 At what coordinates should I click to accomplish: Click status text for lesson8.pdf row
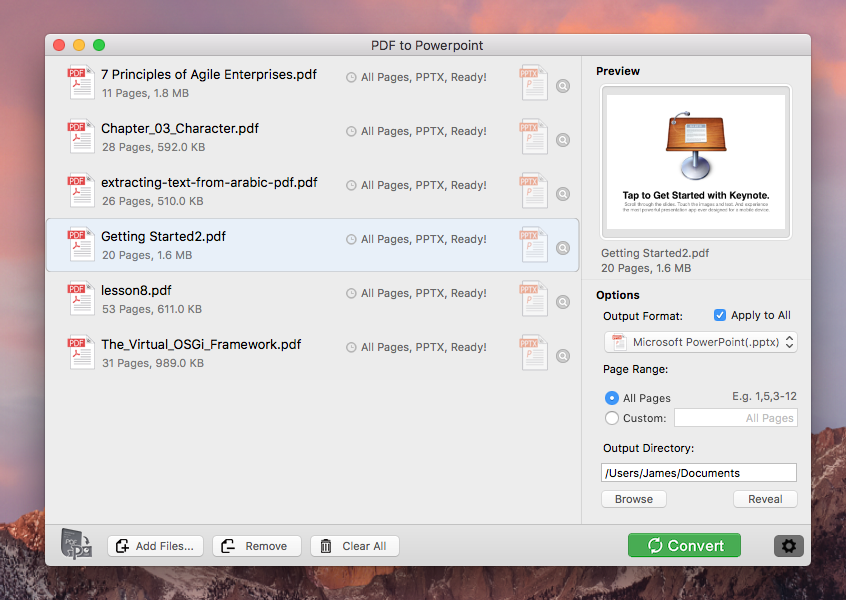(x=424, y=293)
